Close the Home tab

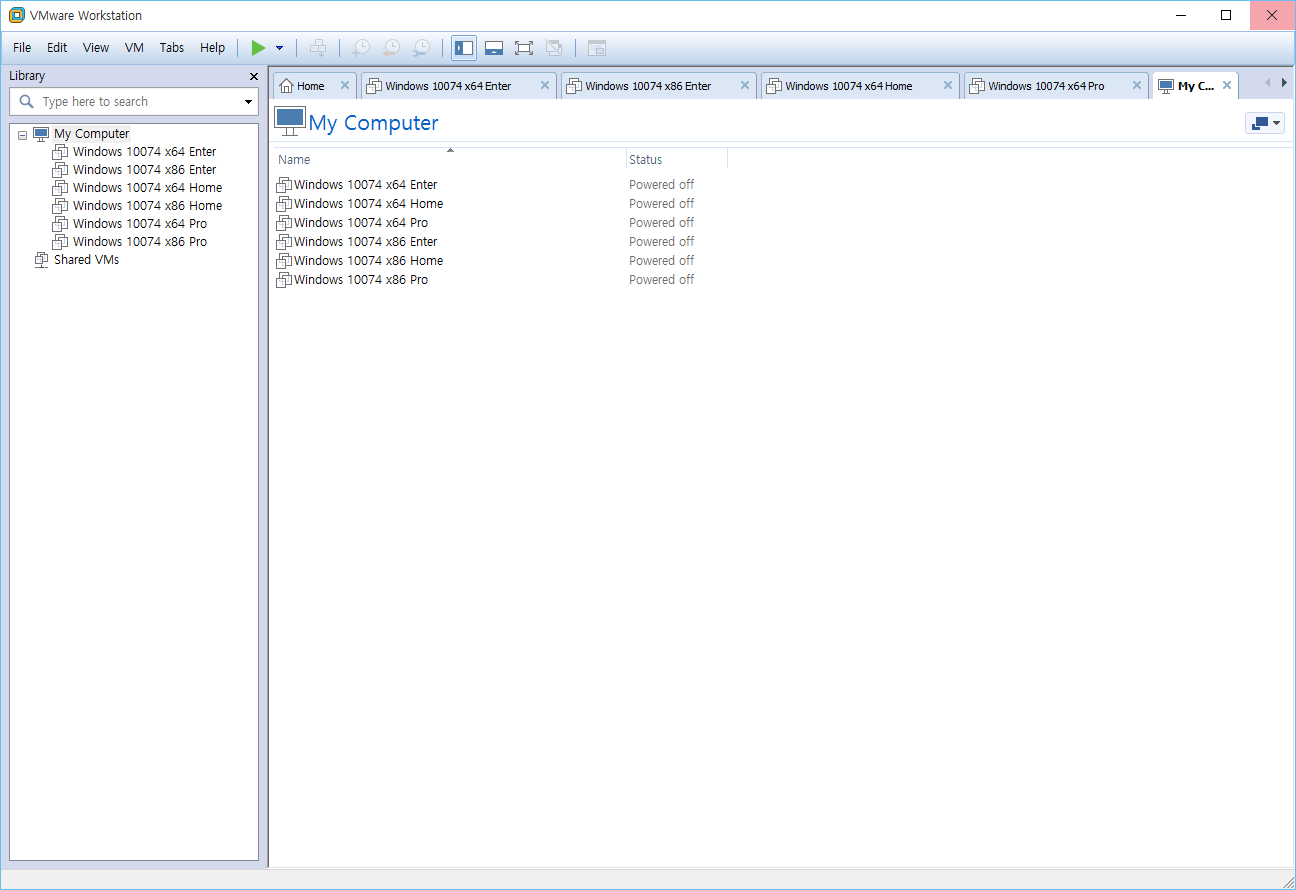345,86
